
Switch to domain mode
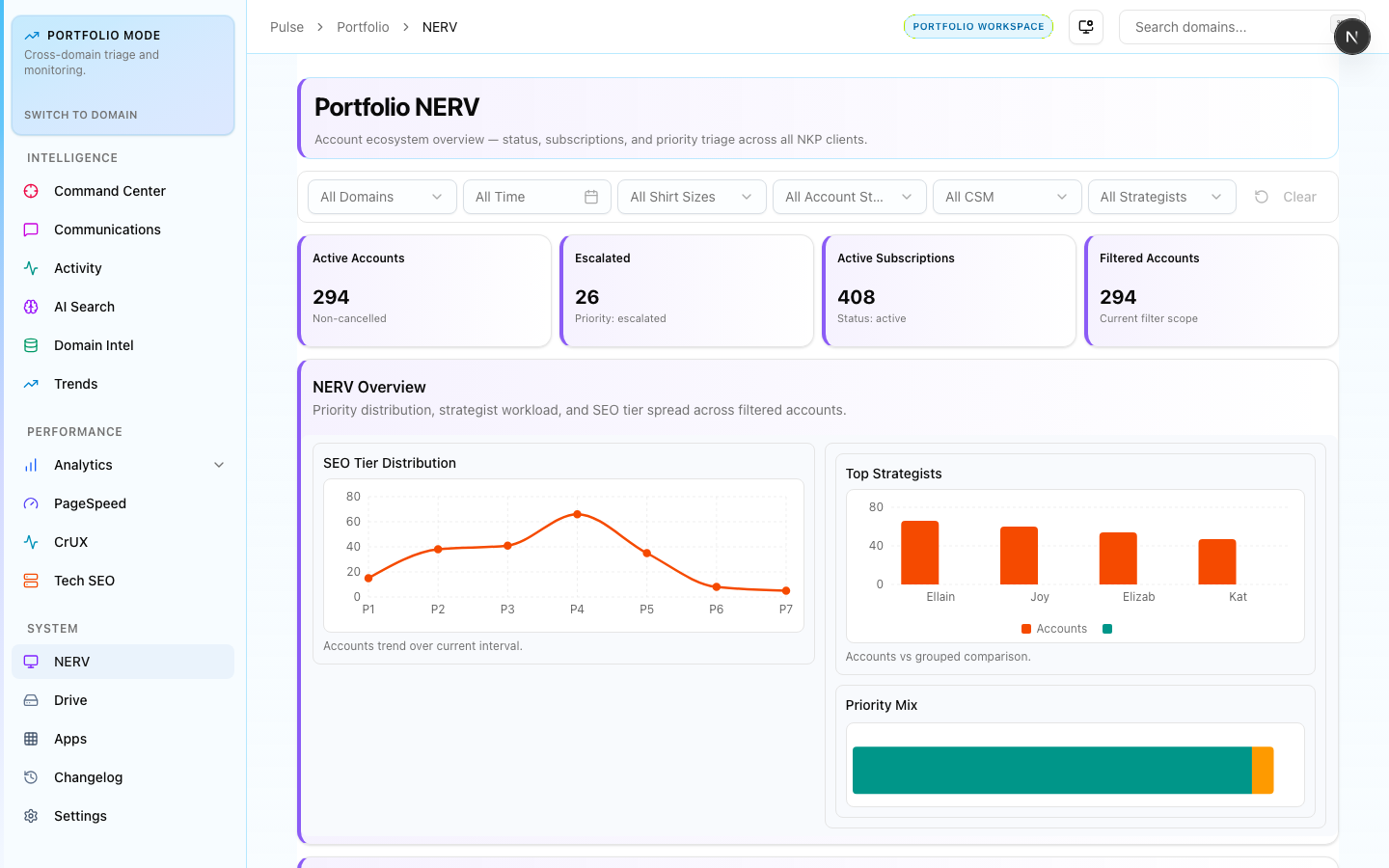[x=81, y=115]
